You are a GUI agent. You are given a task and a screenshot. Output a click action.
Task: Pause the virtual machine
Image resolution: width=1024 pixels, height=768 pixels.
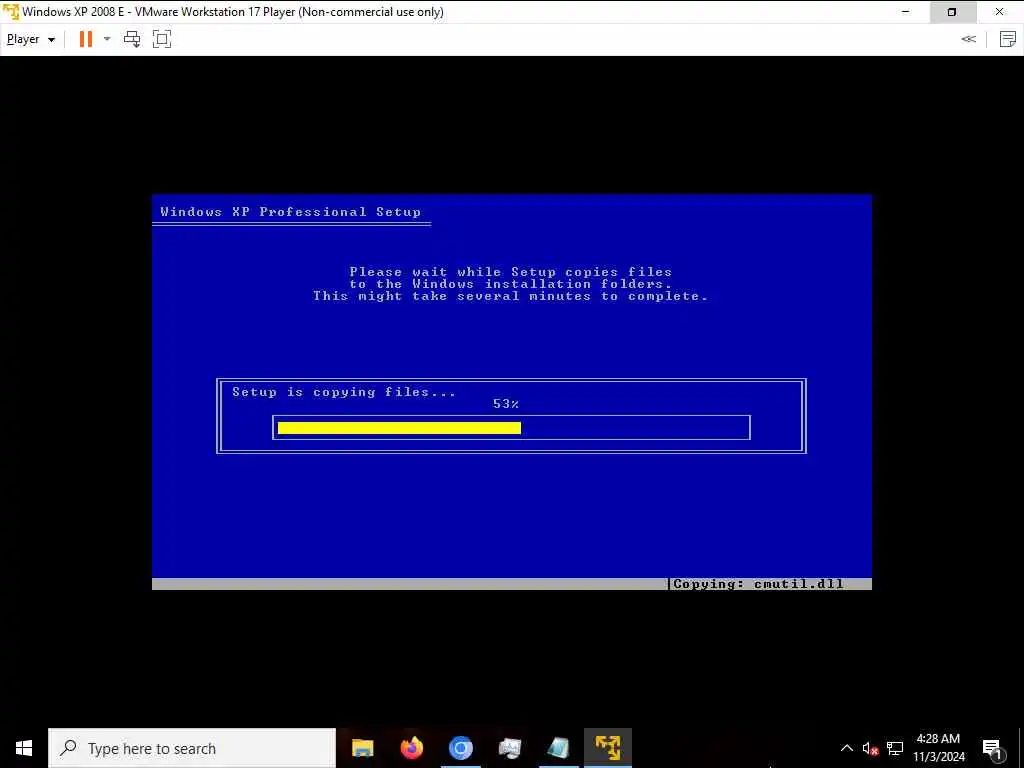coord(86,39)
